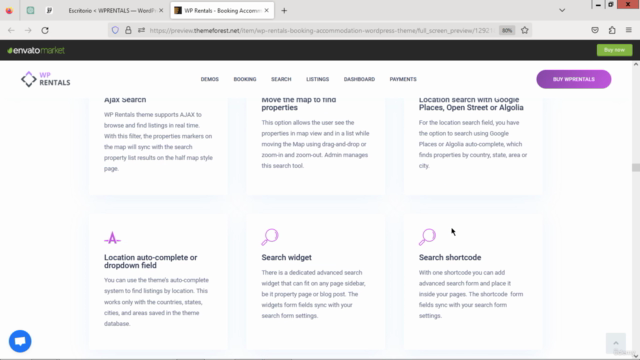
Task: Go back to the previous page
Action: (x=11, y=30)
